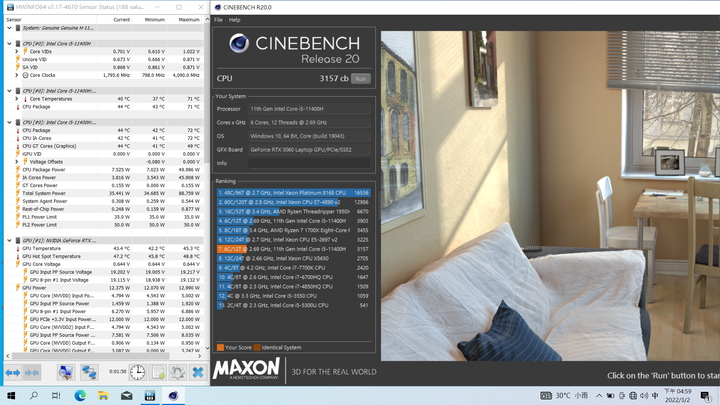Expand Core Temperatures row
The width and height of the screenshot is (720, 405).
pos(17,99)
